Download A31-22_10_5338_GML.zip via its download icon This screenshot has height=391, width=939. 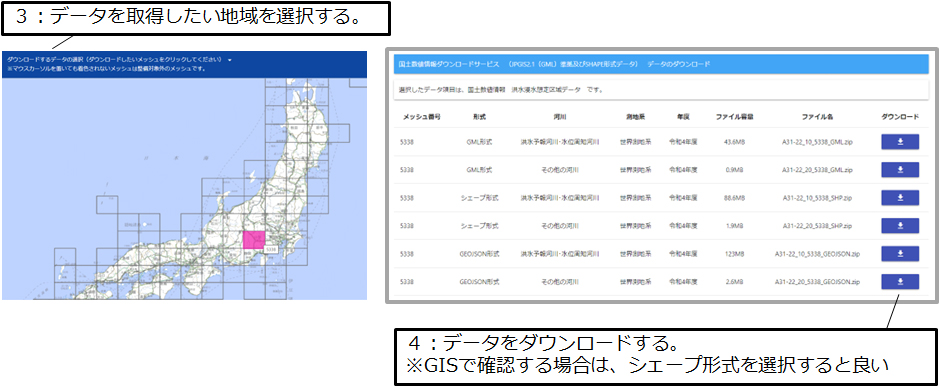click(899, 142)
